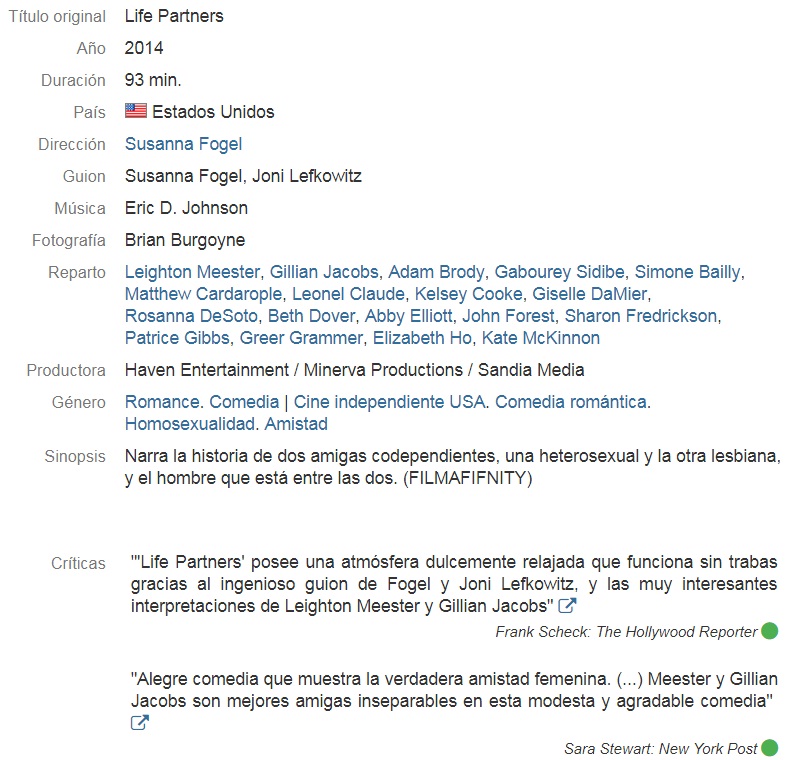Click cinematographer name Brian Burgoyne
The height and width of the screenshot is (760, 786).
(185, 240)
